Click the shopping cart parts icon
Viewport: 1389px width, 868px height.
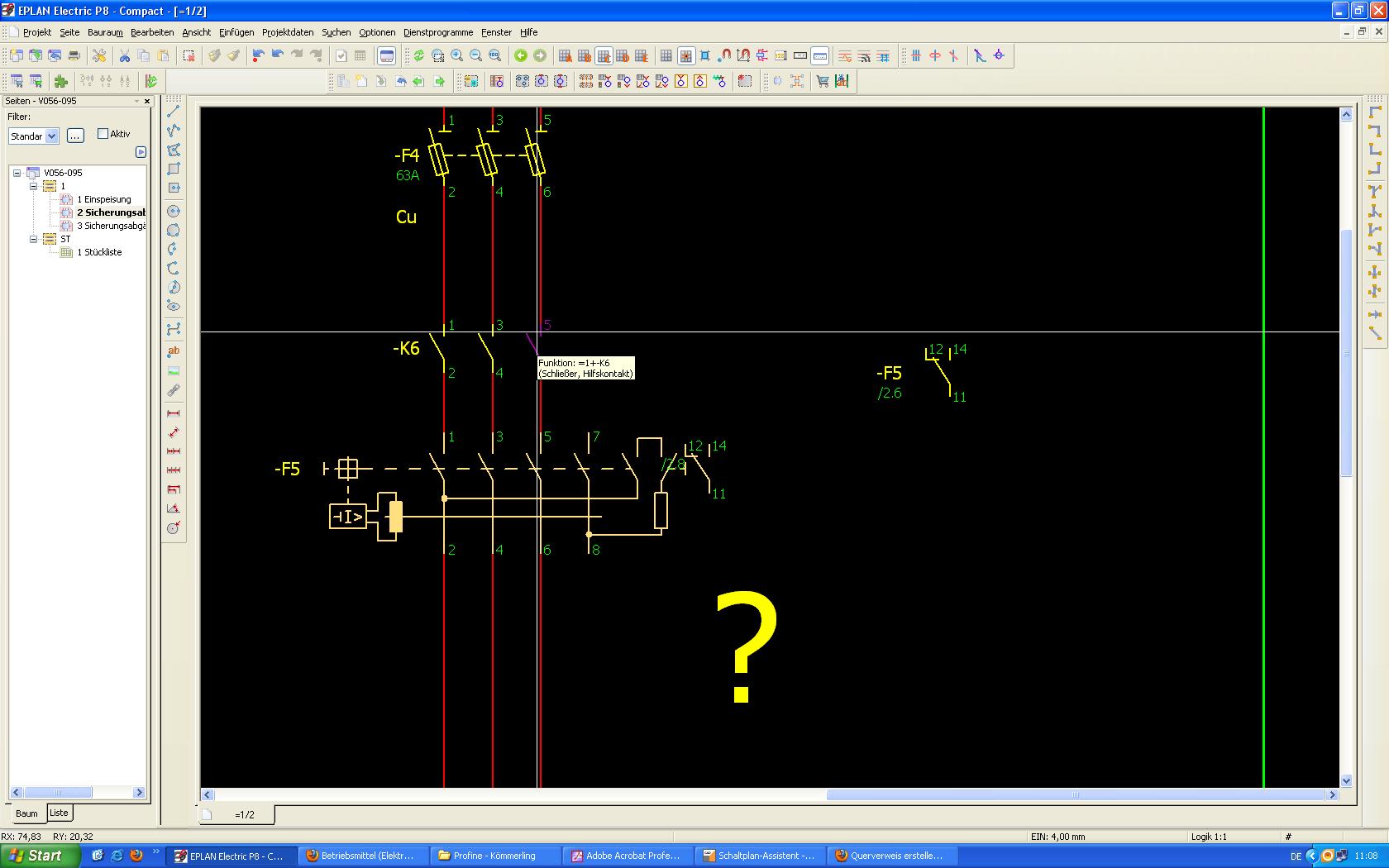(x=823, y=81)
